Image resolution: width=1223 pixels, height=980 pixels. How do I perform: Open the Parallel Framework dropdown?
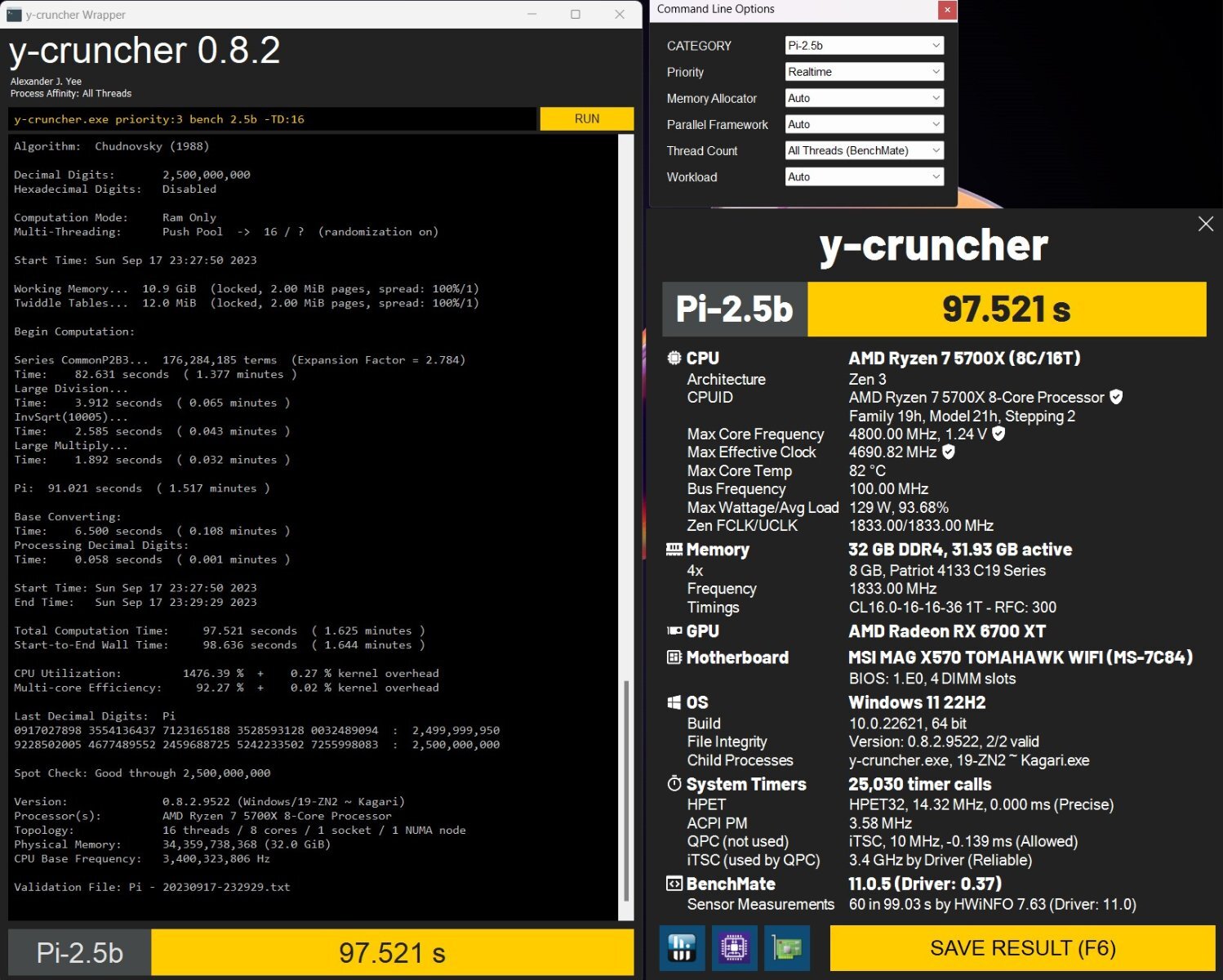(x=864, y=124)
